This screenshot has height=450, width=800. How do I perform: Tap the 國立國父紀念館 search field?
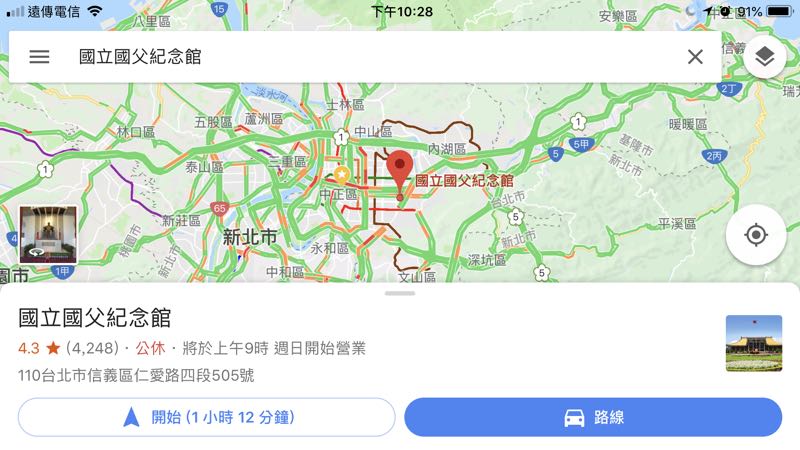[365, 57]
